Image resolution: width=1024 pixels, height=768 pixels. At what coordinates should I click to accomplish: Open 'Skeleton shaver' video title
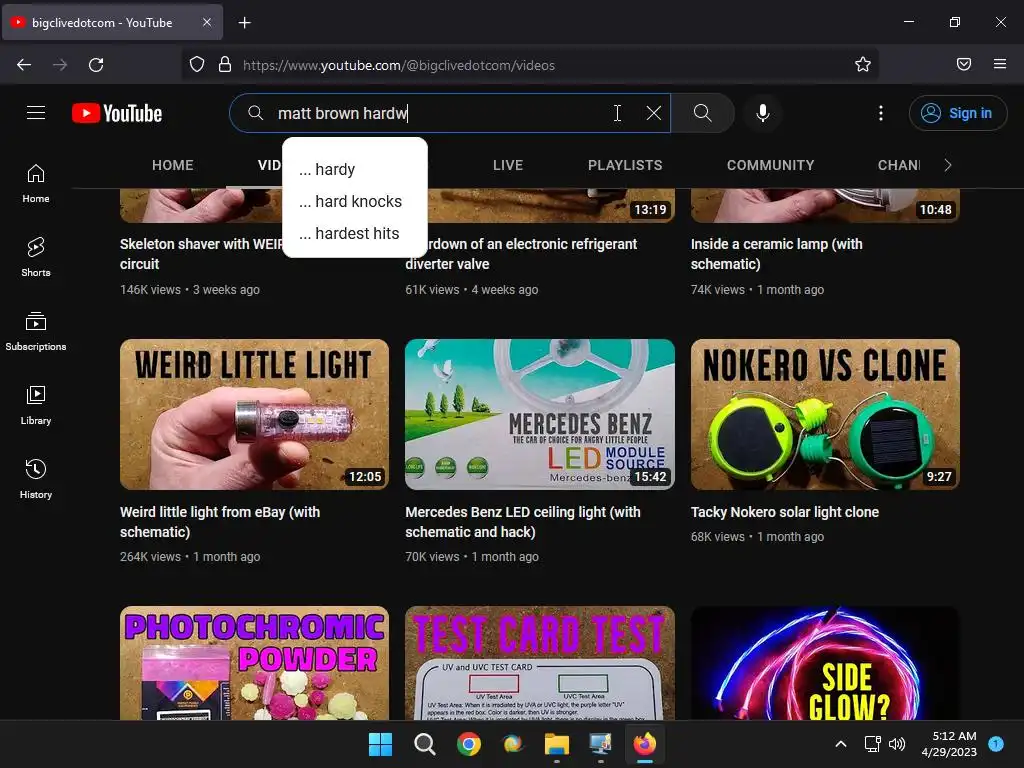pos(201,253)
